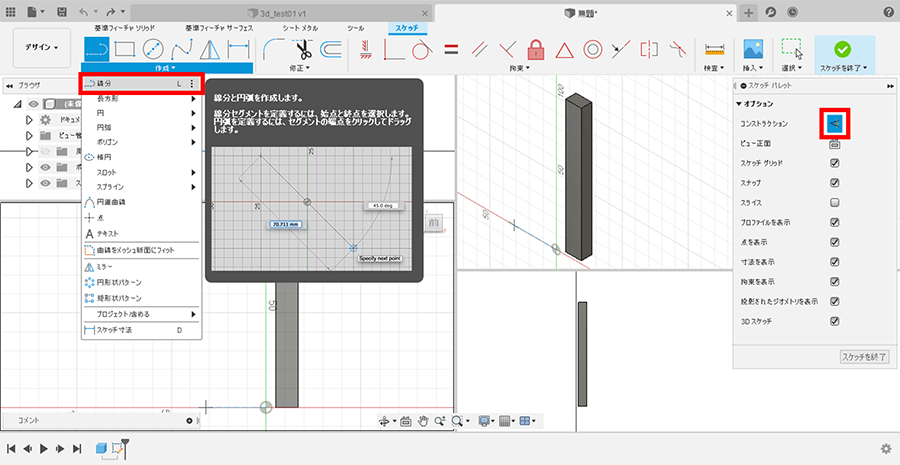Screen dimensions: 900x465
Task: Toggle visibility eye of root component
Action: tap(33, 104)
